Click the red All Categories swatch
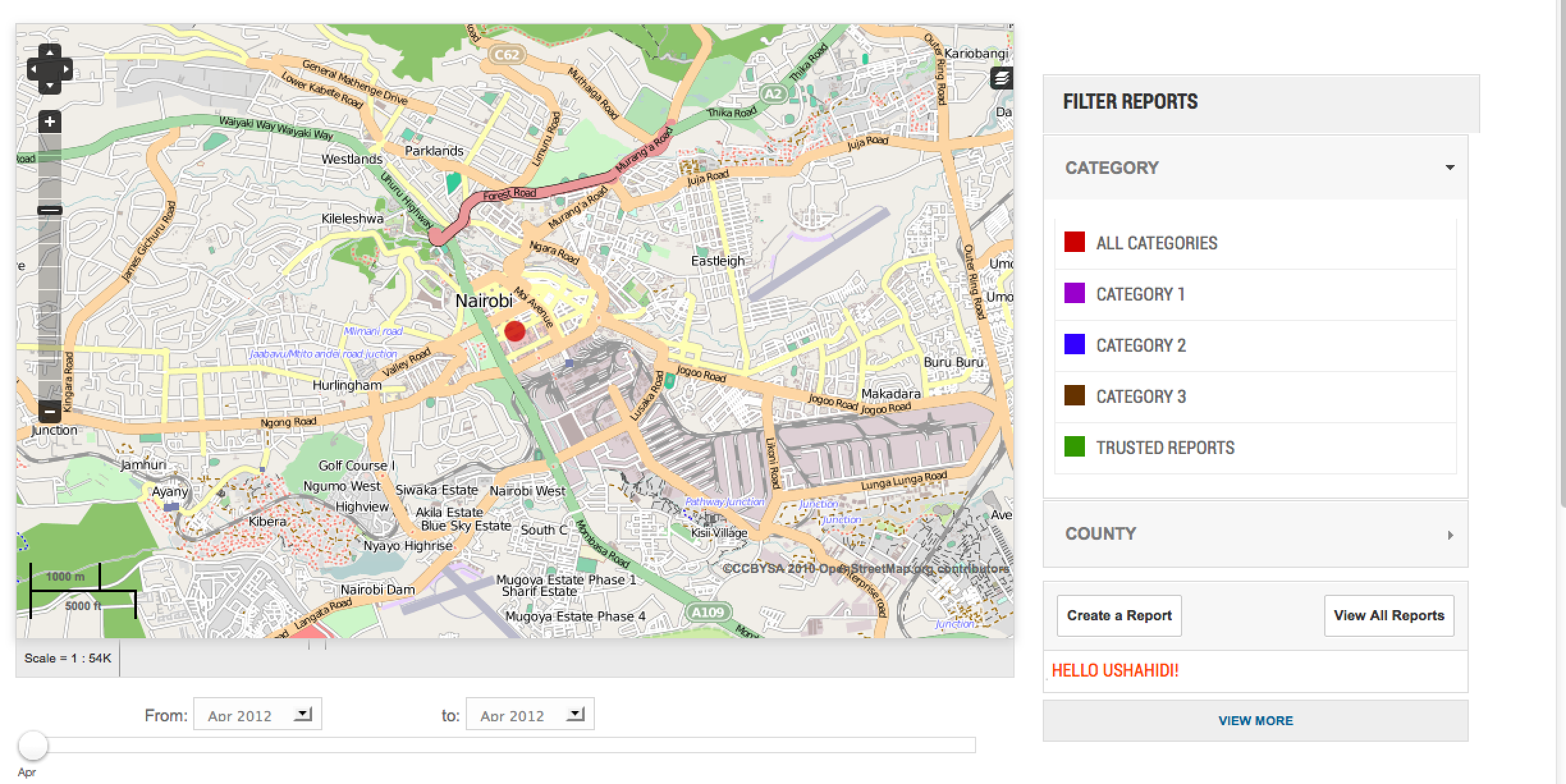1566x784 pixels. [1075, 242]
